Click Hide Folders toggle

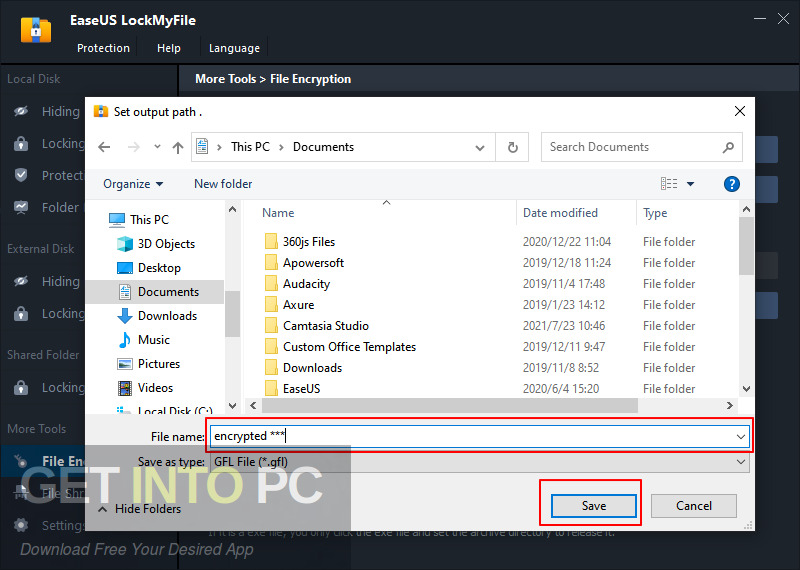[139, 509]
